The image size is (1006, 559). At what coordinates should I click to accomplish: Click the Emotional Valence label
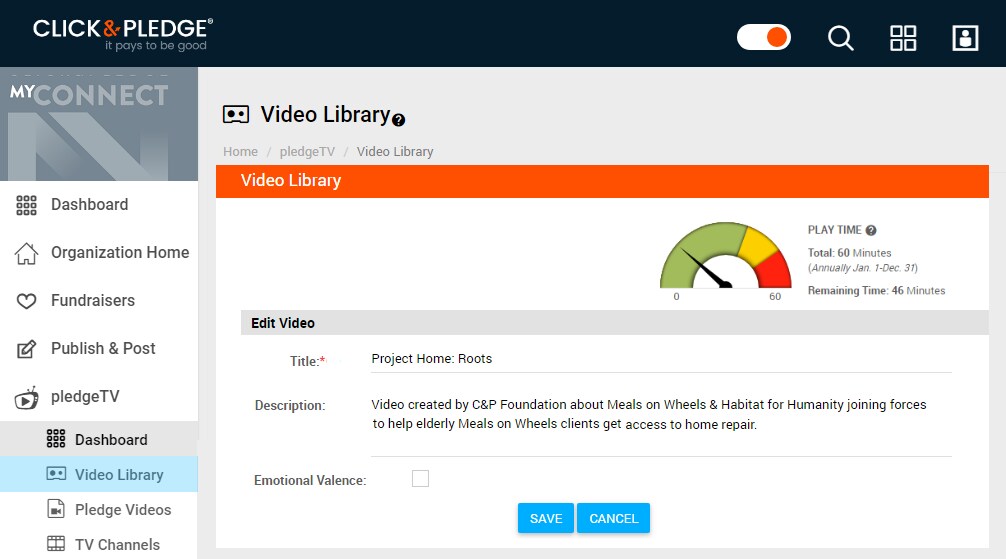coord(310,481)
